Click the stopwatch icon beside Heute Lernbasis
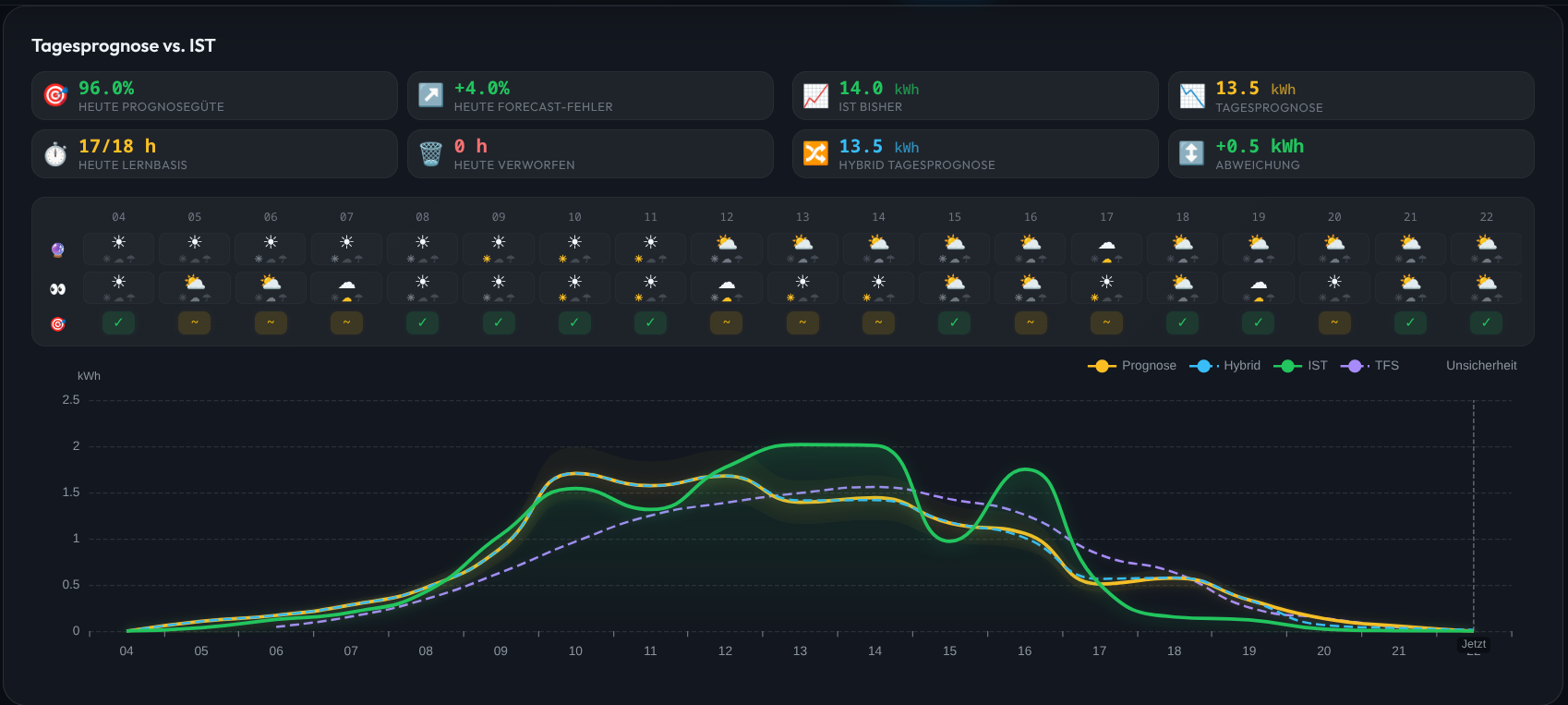This screenshot has height=705, width=1568. pyautogui.click(x=55, y=153)
